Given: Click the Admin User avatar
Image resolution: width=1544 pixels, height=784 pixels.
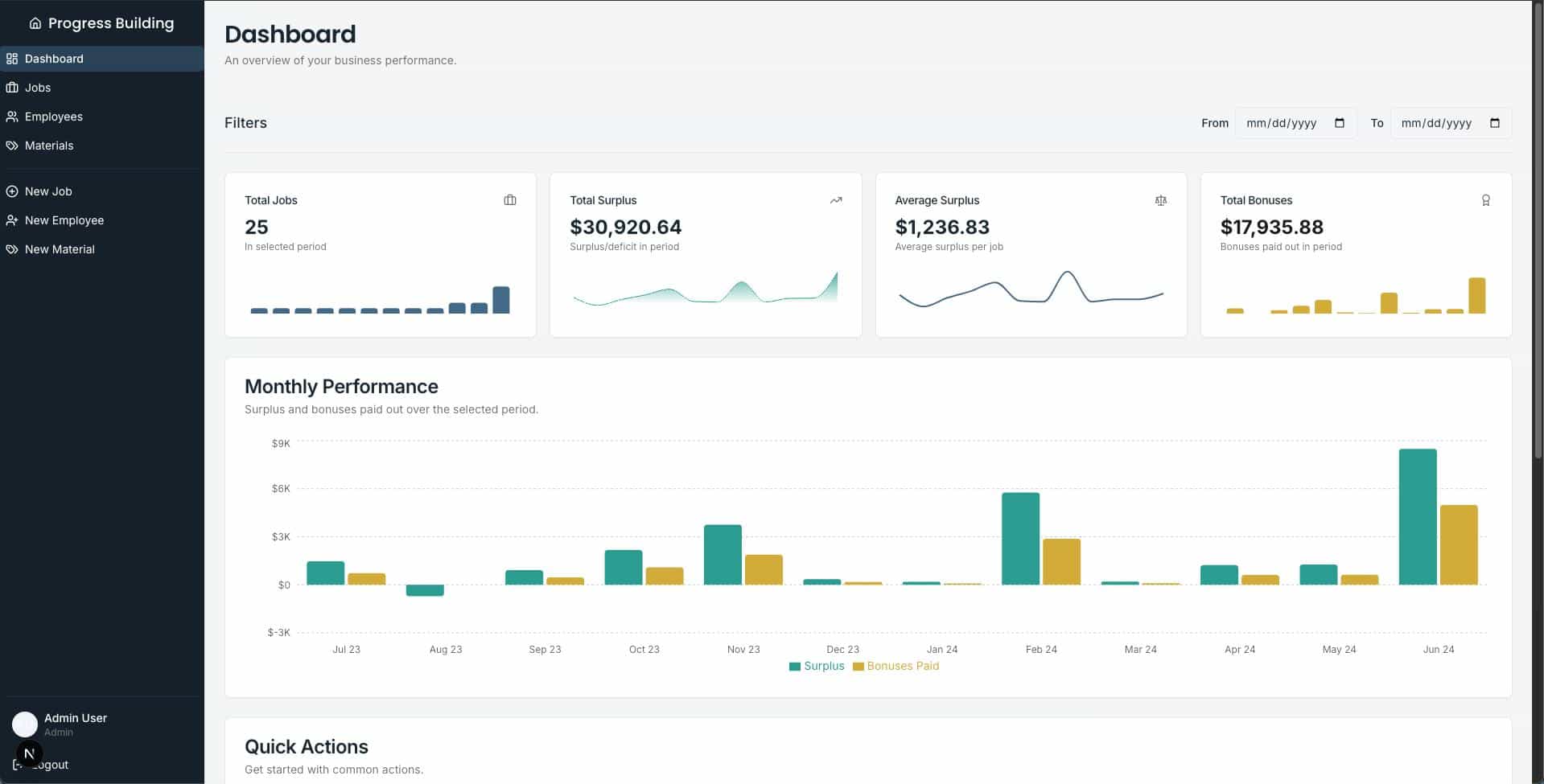Looking at the screenshot, I should (x=24, y=724).
